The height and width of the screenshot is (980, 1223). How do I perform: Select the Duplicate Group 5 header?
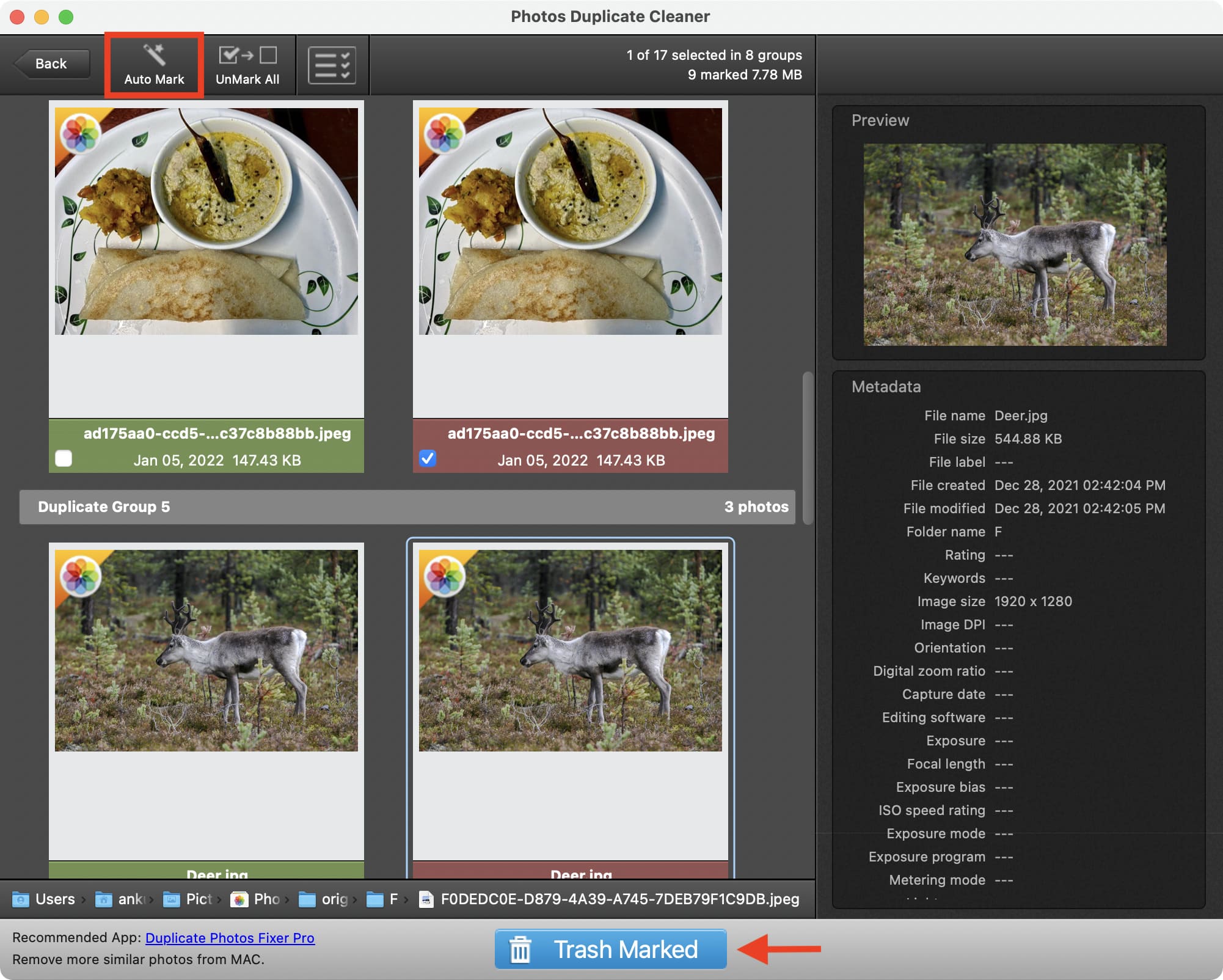pos(407,507)
